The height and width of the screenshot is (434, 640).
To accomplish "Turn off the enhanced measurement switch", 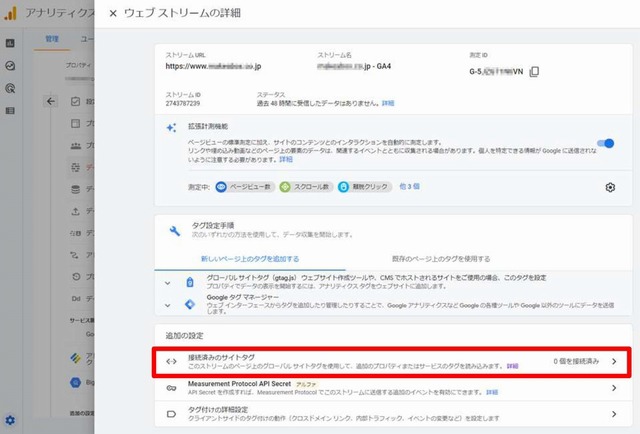I will [606, 143].
